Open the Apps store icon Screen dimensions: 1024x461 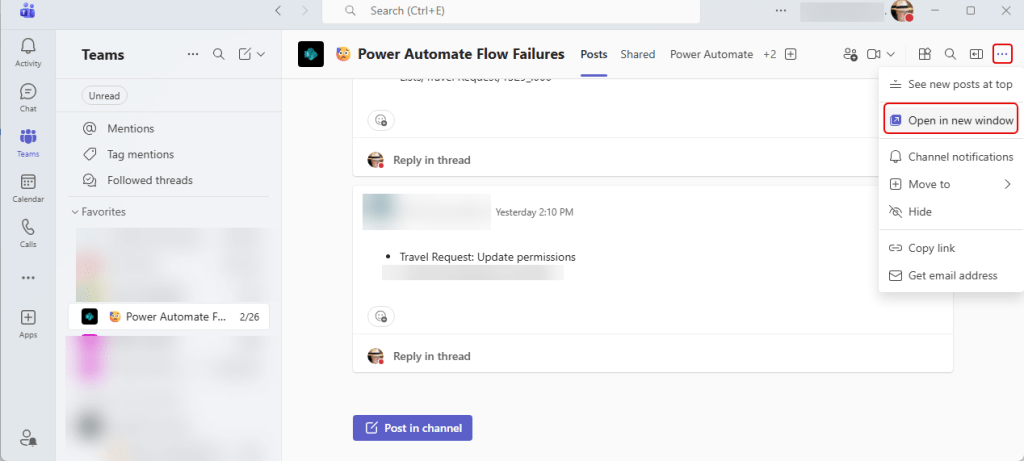(x=28, y=323)
